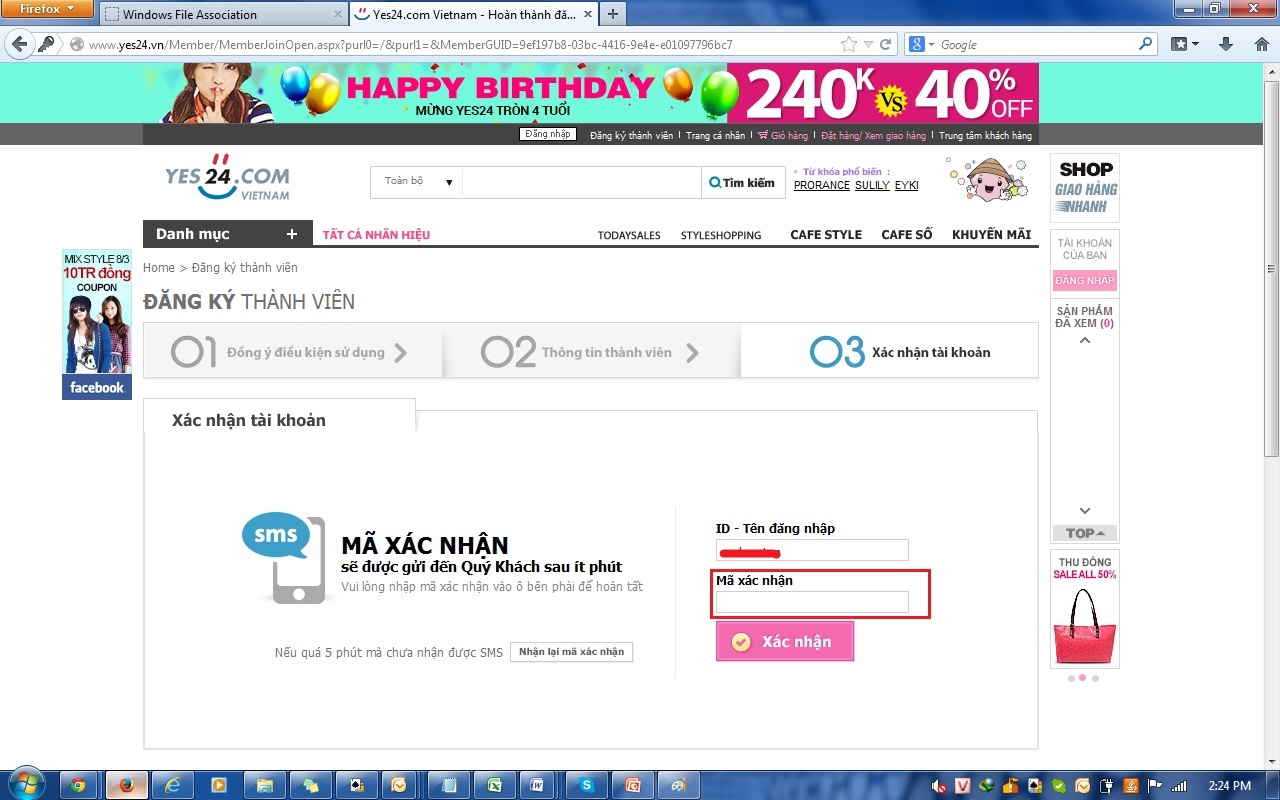The image size is (1280, 800).
Task: Click the pink Xác nhận button
Action: coord(785,642)
